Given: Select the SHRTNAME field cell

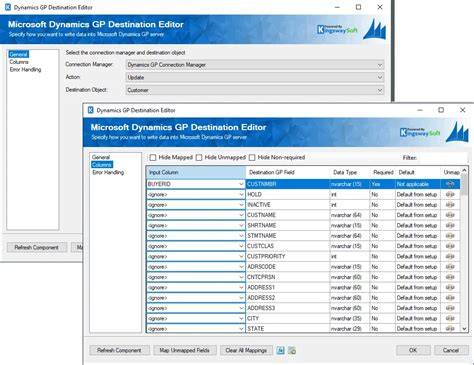Looking at the screenshot, I should [x=288, y=225].
